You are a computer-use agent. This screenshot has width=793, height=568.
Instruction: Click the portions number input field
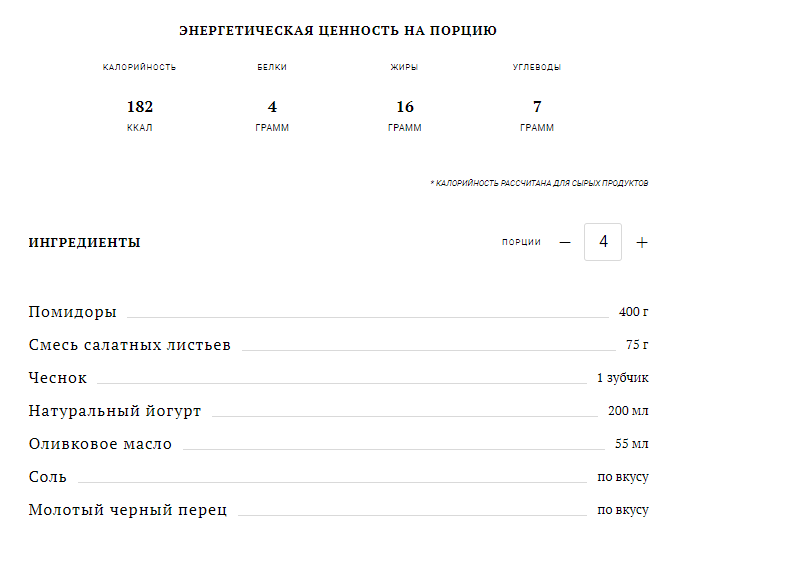[x=603, y=242]
